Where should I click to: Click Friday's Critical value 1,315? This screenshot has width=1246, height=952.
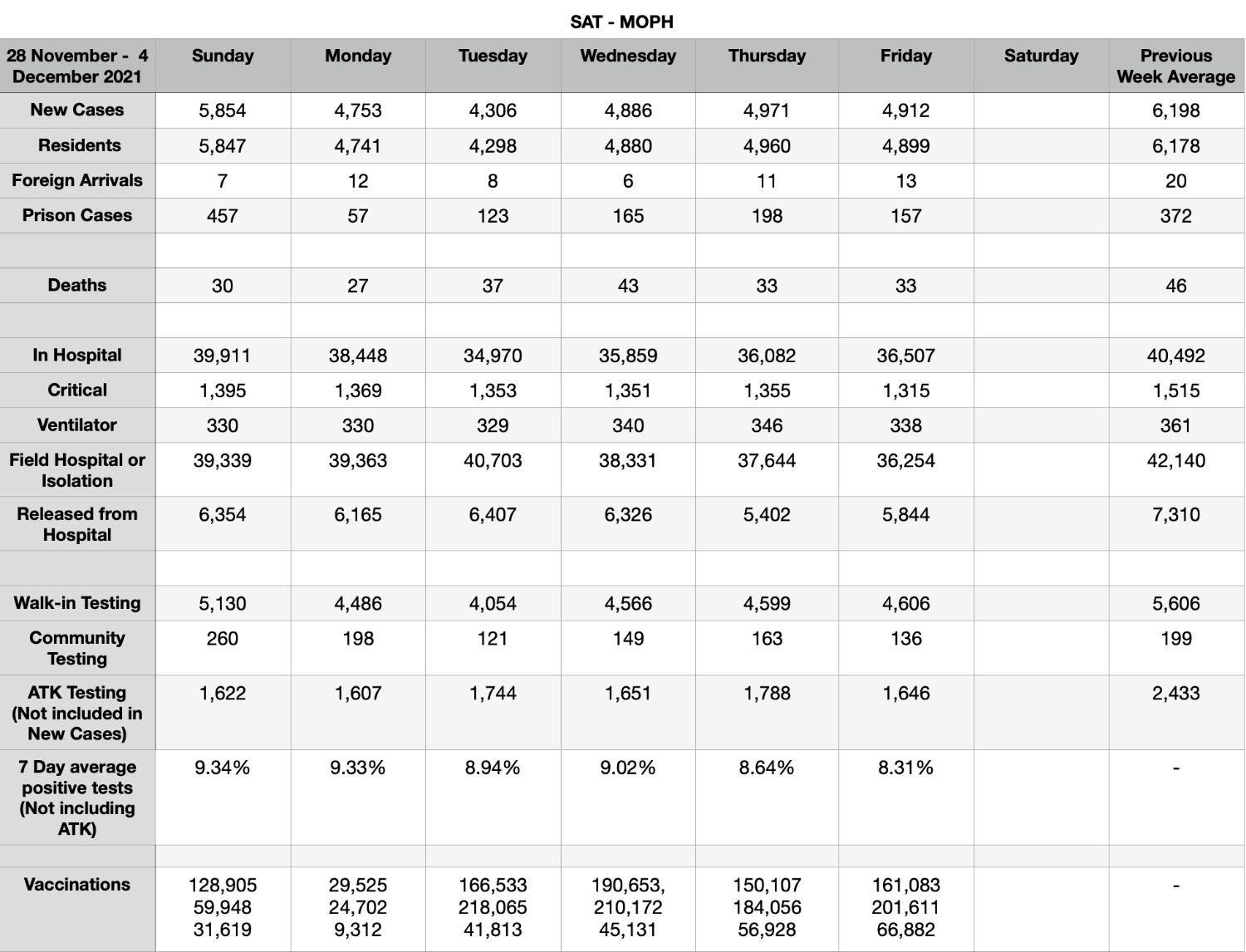tap(905, 390)
